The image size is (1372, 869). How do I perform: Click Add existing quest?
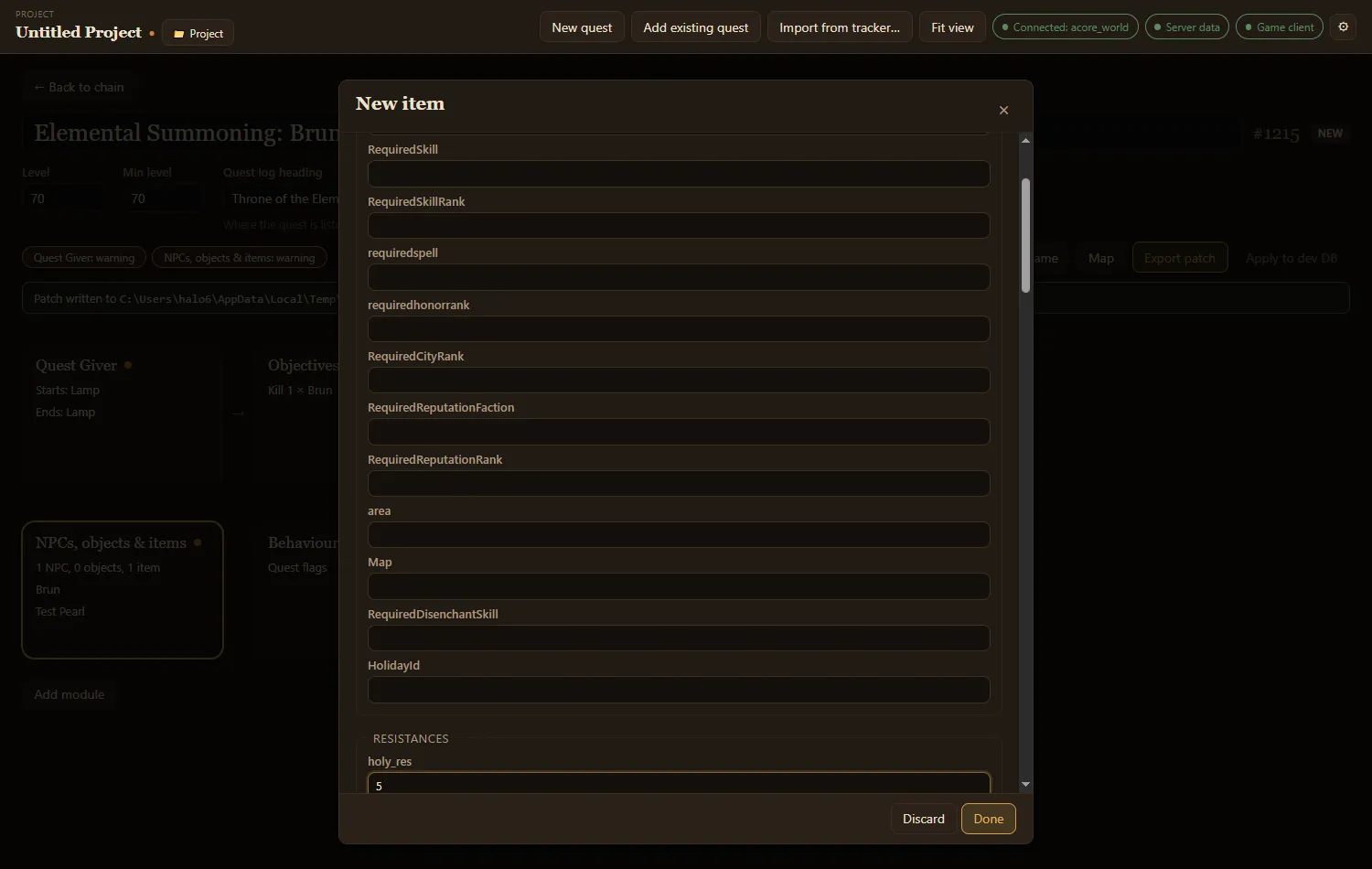coord(695,27)
